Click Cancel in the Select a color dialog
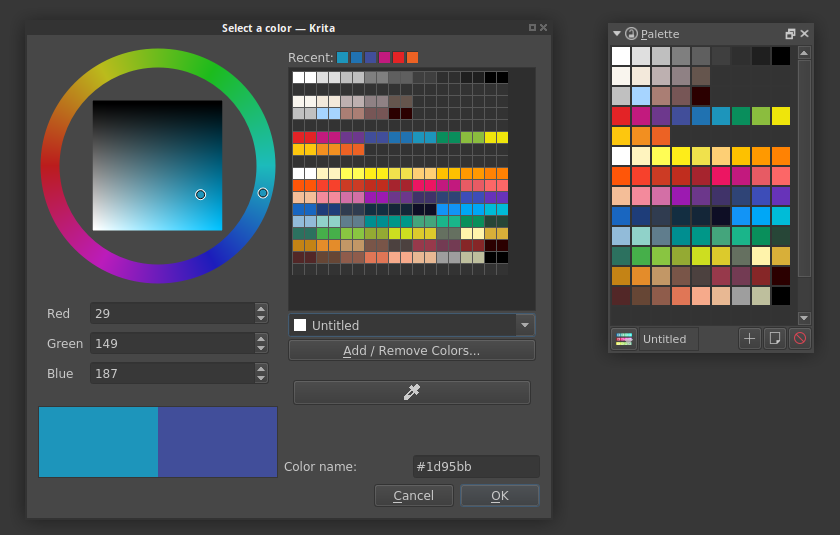Screen dimensions: 840x535 414,495
